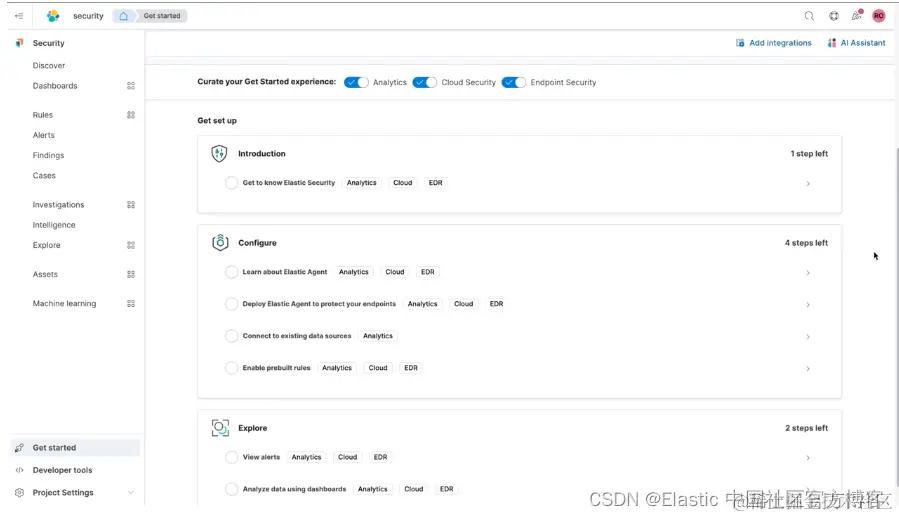Select Get started in the sidebar

click(x=75, y=448)
